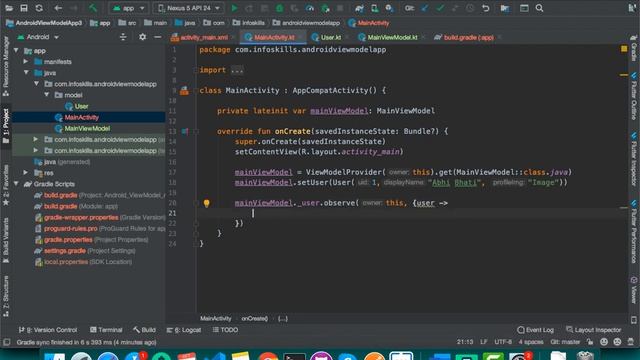Open proguard-rules.pro in Gradle Scripts
The image size is (640, 360).
71,229
